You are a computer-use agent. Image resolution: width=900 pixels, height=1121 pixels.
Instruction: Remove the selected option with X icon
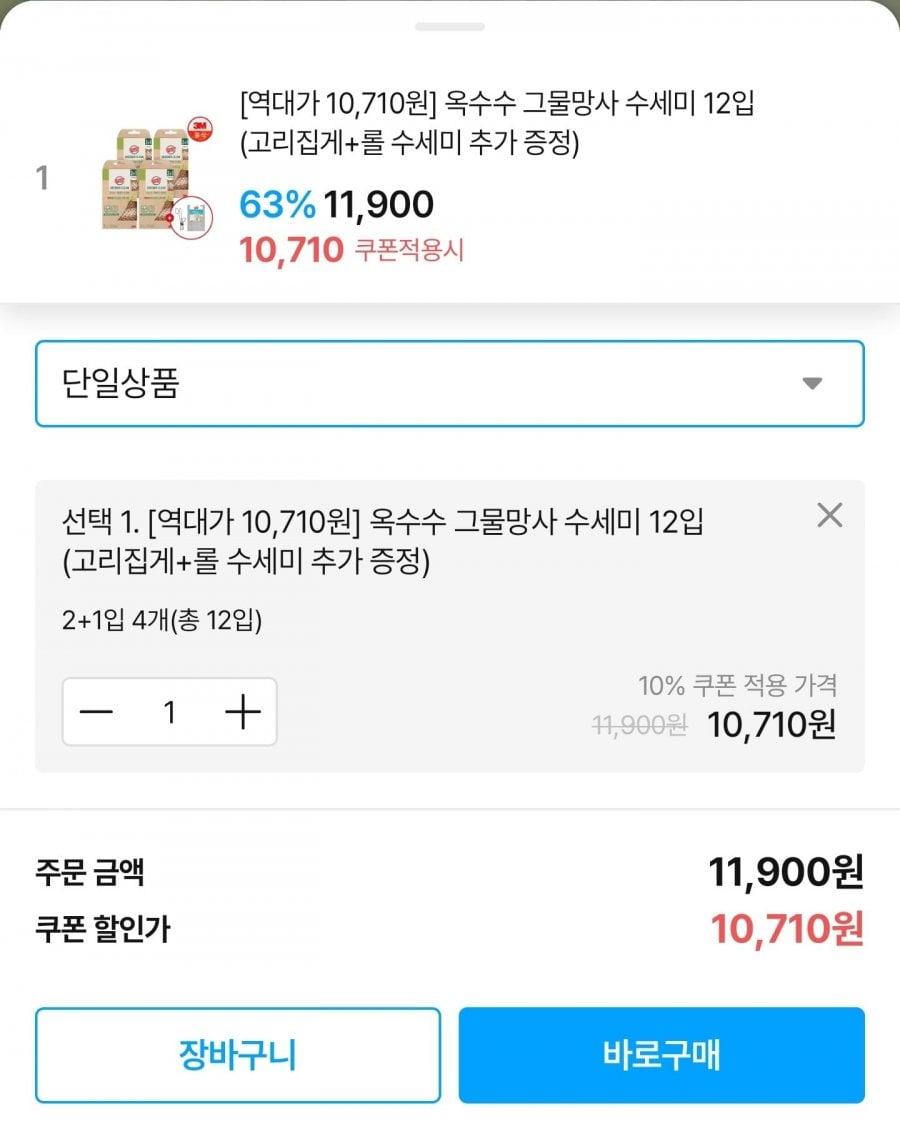tap(830, 516)
